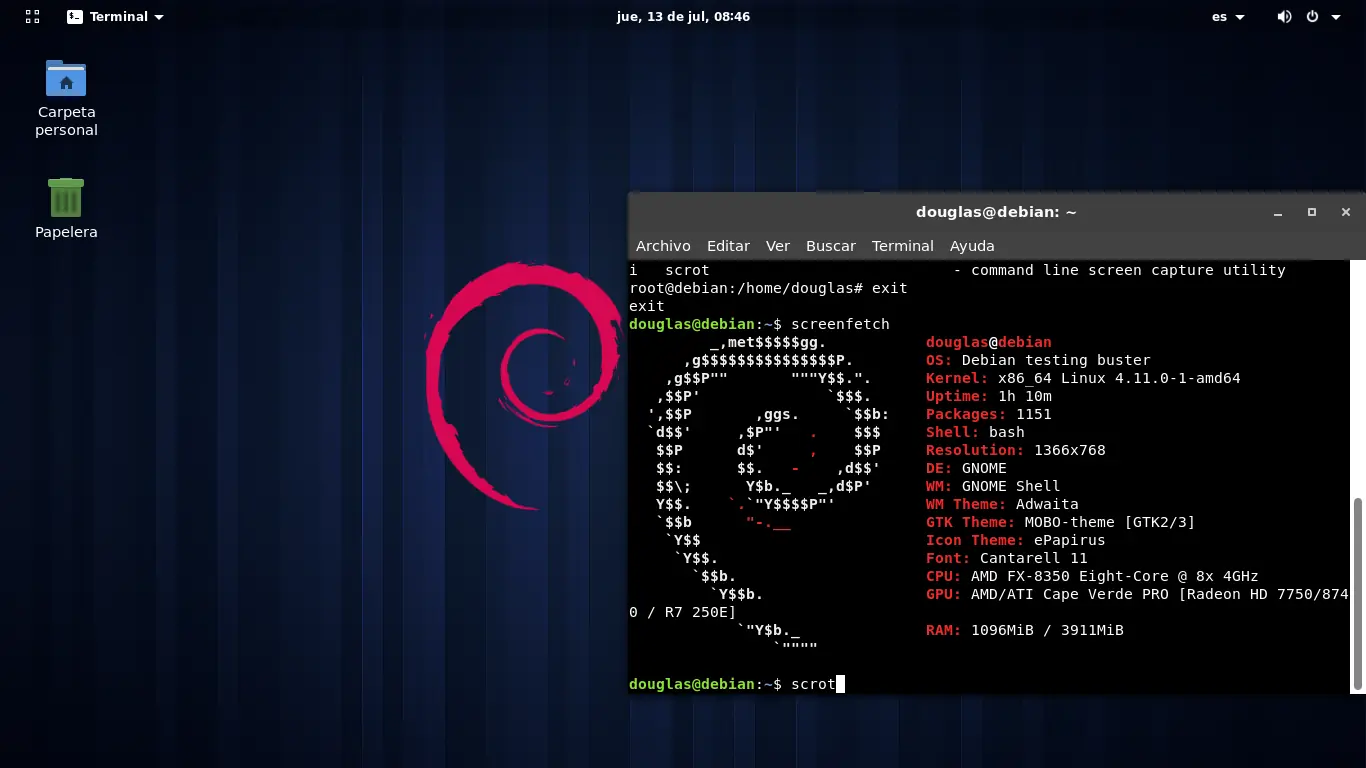Image resolution: width=1366 pixels, height=768 pixels.
Task: Open the Ver menu
Action: (778, 246)
